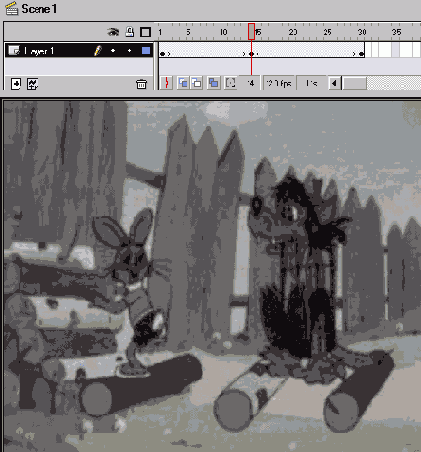Enable Onion Skin Outlines

point(197,83)
